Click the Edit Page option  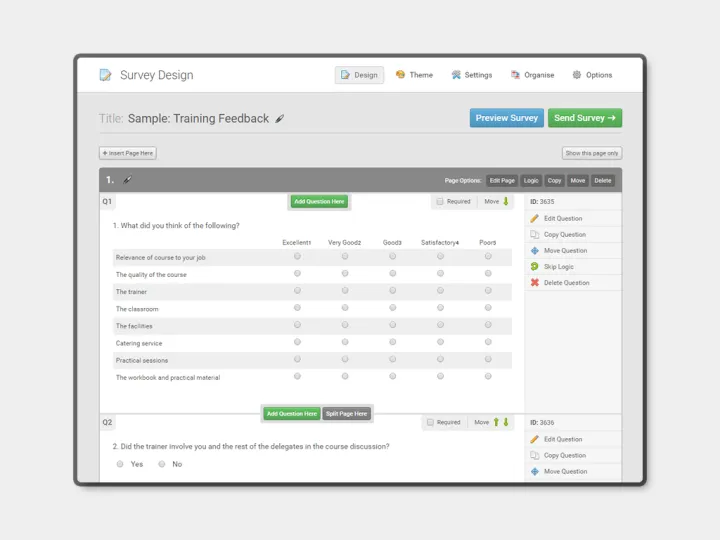[x=502, y=180]
